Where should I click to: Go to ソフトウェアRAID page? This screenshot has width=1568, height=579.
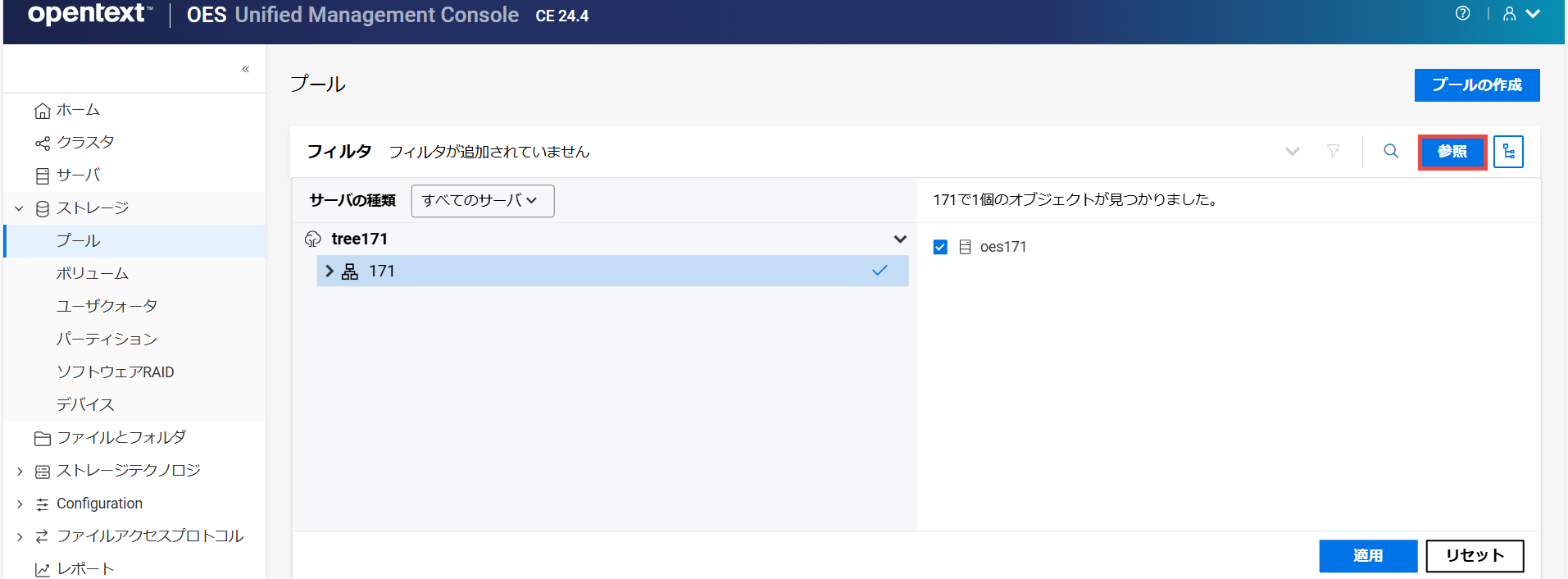click(x=115, y=372)
